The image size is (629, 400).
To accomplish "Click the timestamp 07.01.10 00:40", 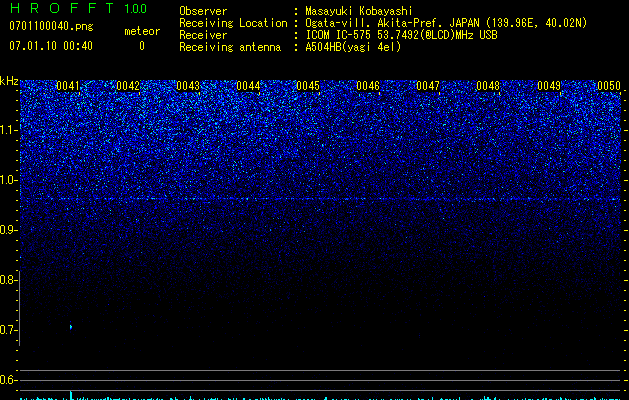I will click(51, 46).
